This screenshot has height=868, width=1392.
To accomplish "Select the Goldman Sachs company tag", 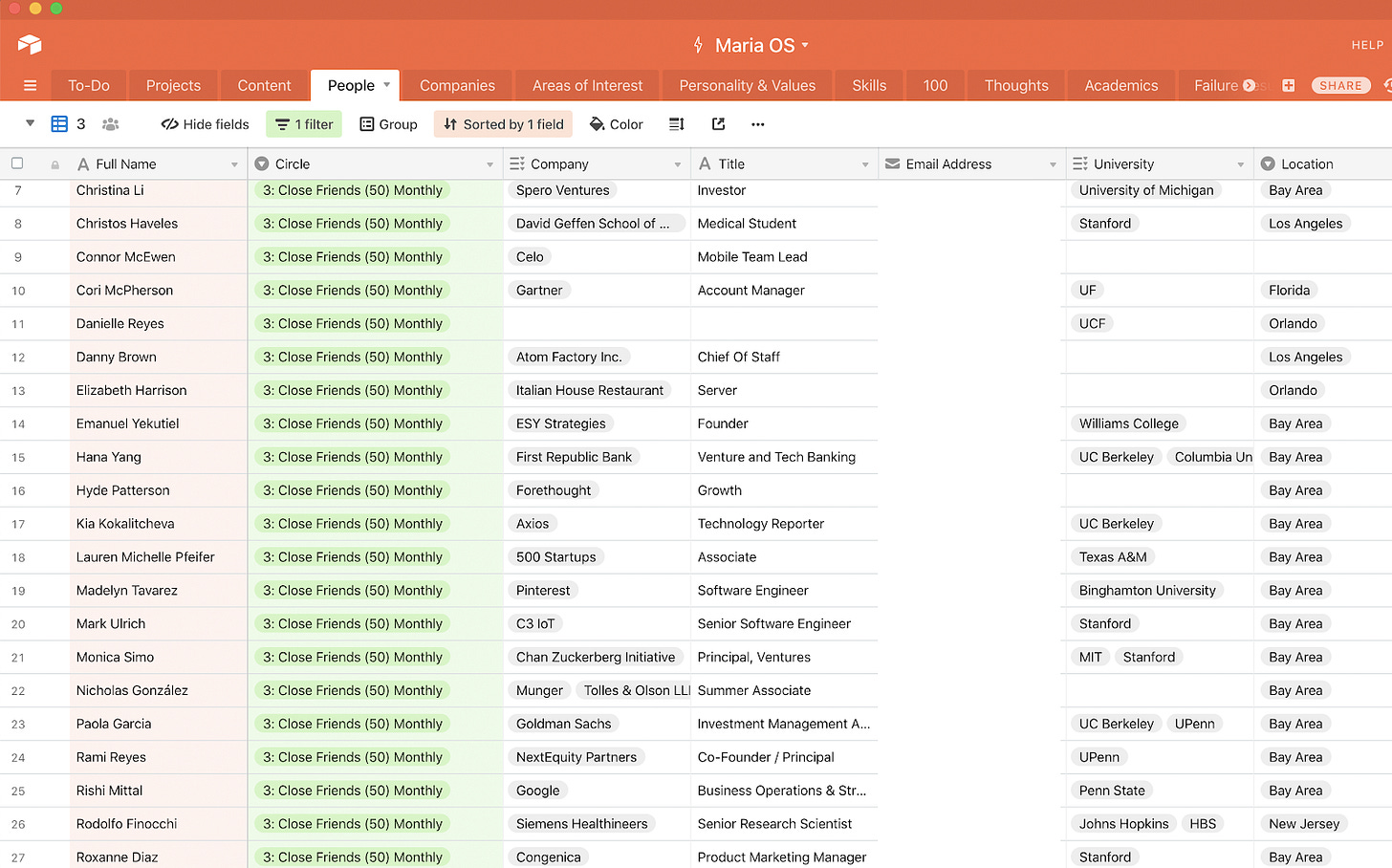I will pos(563,725).
